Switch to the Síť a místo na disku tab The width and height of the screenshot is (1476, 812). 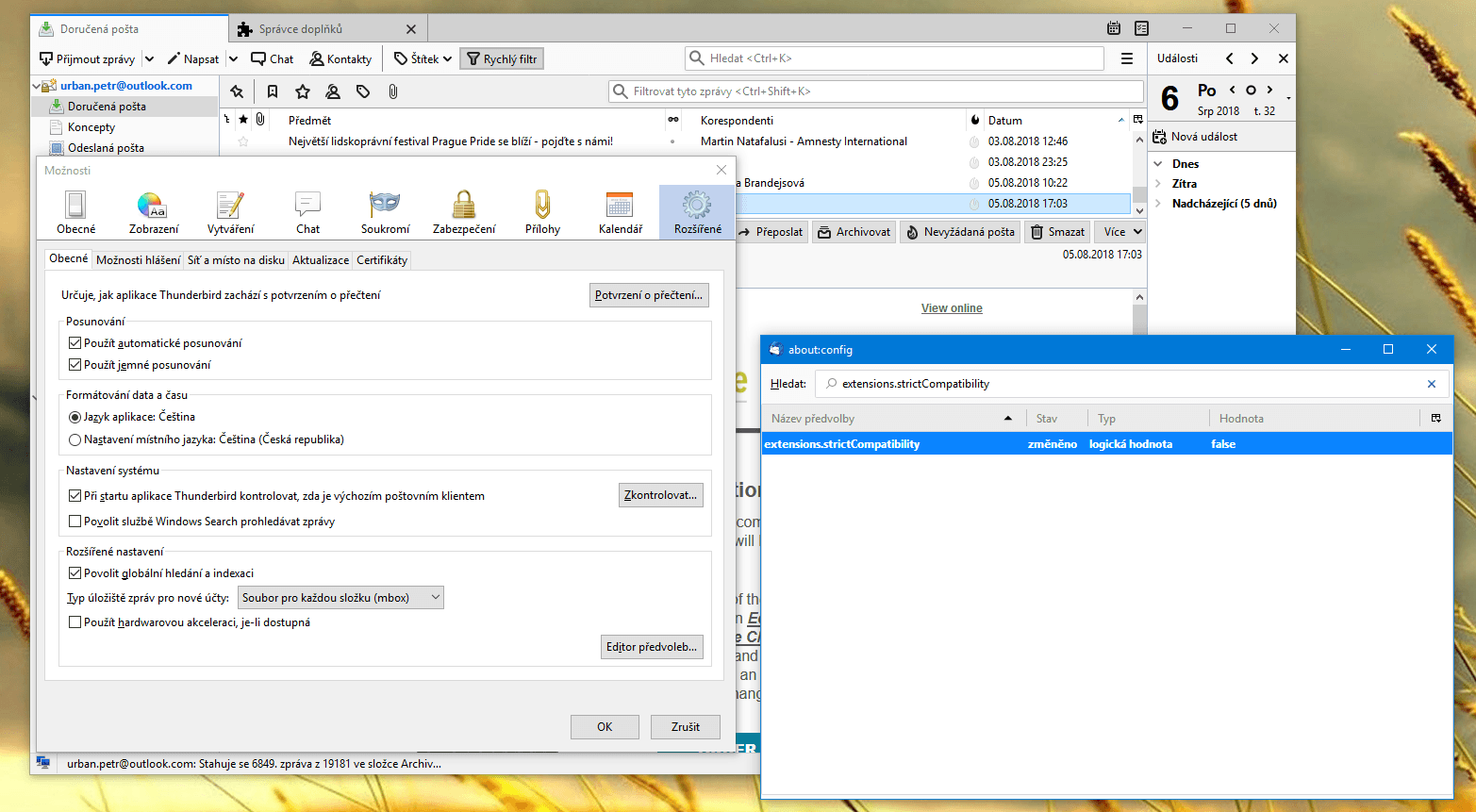pos(236,260)
